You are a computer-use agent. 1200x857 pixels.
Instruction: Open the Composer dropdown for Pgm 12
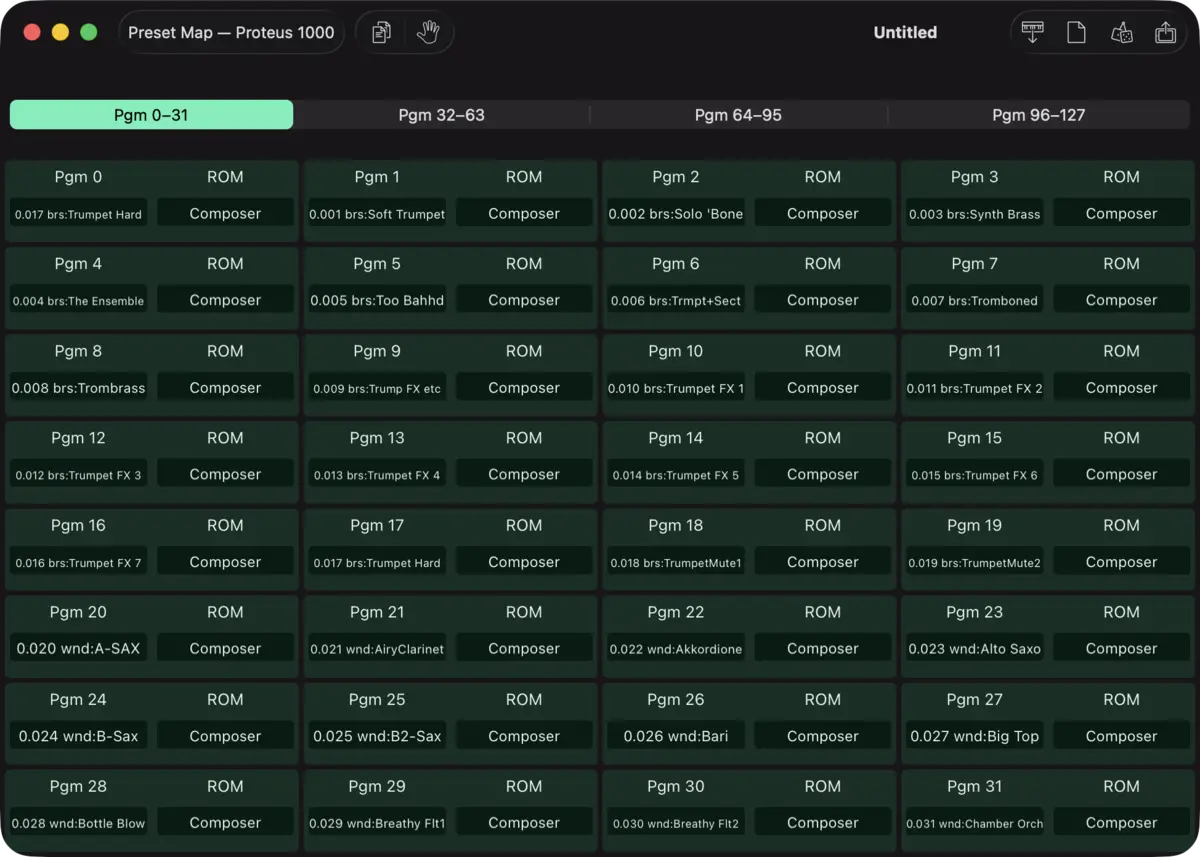pyautogui.click(x=225, y=475)
